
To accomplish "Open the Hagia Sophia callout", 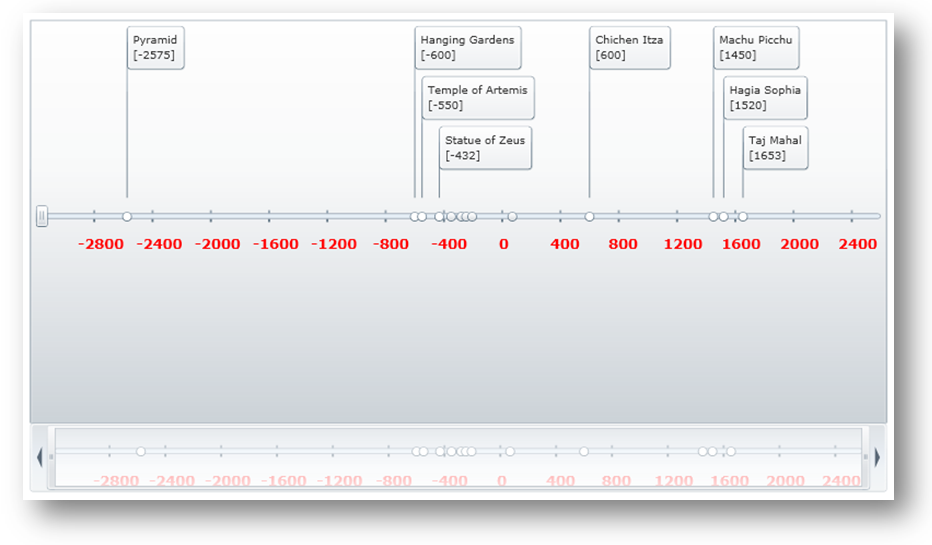I will [765, 98].
